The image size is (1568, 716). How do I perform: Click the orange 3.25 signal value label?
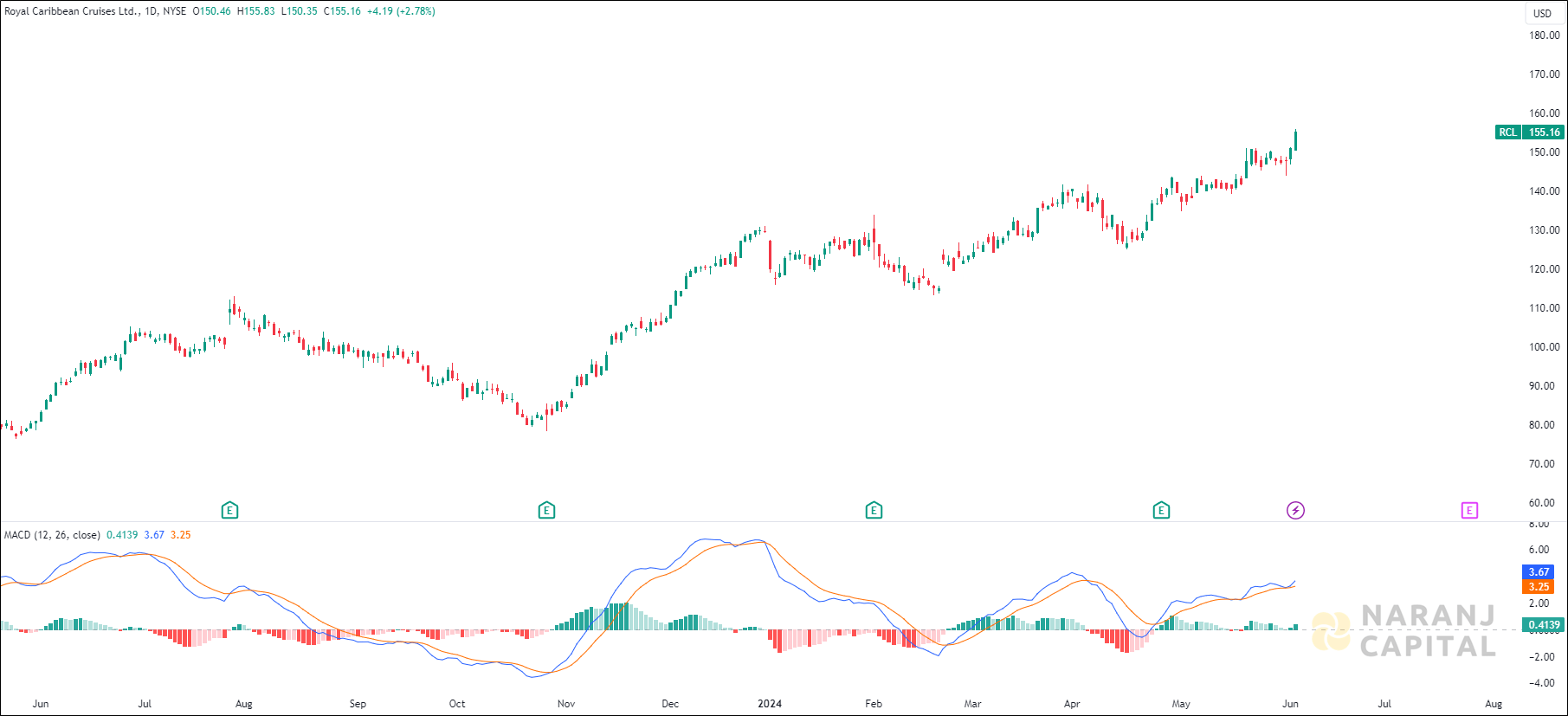point(1539,587)
